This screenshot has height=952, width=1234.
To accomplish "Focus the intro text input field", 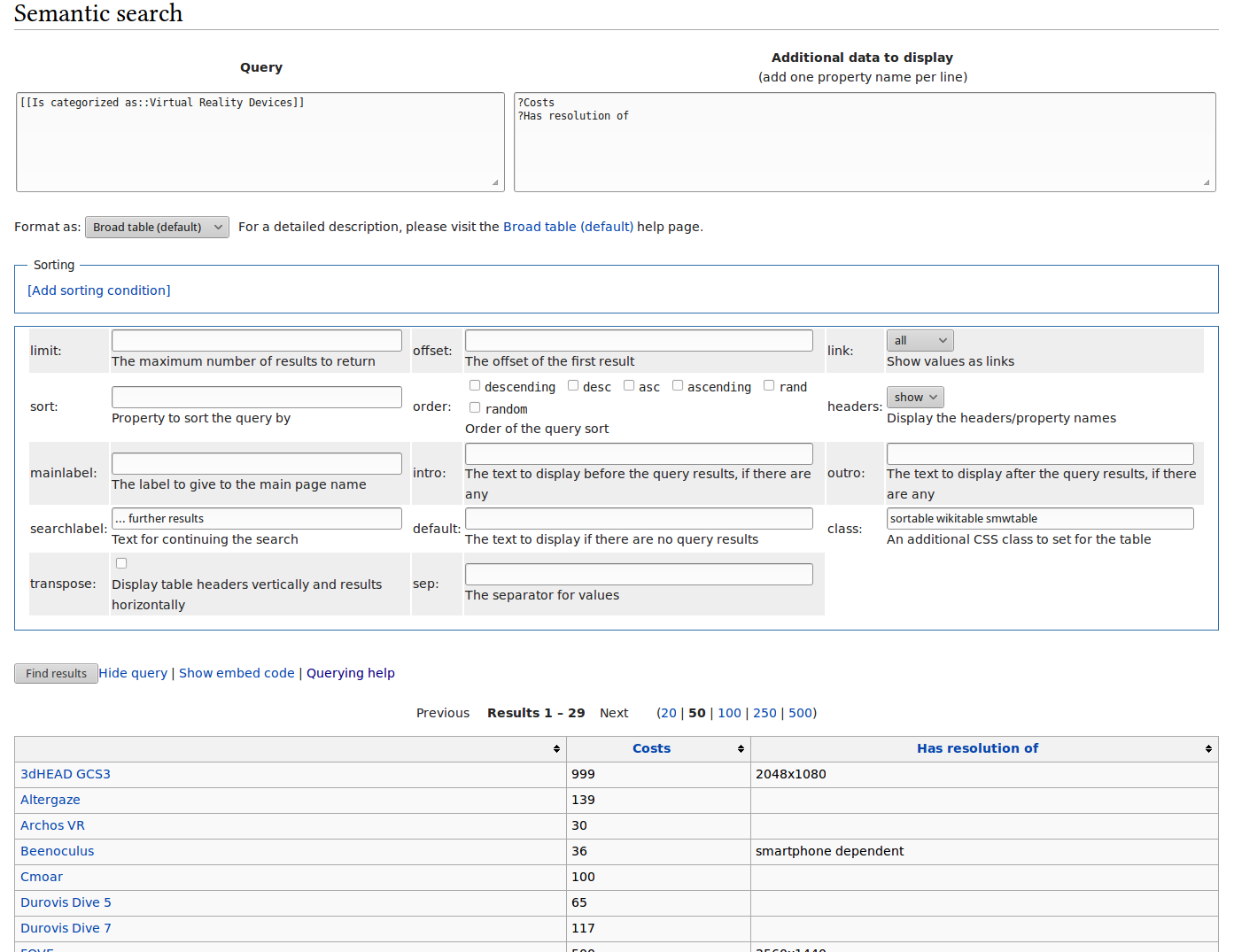I will [639, 453].
